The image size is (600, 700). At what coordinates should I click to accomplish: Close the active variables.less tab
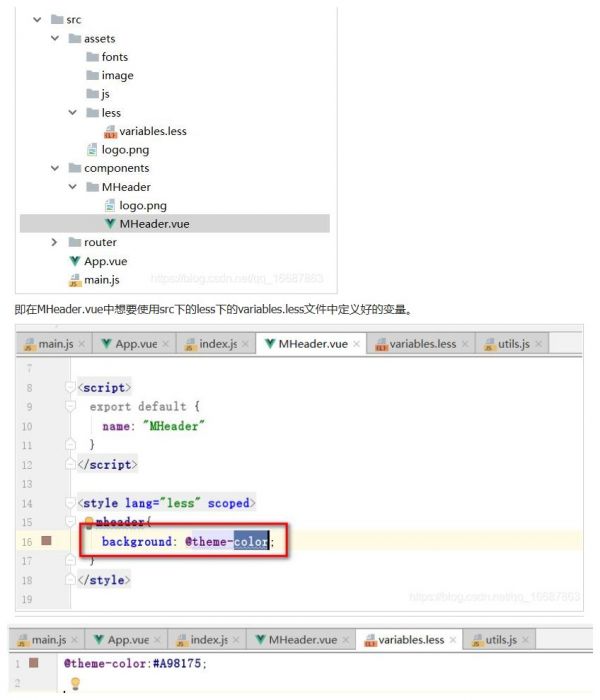pos(453,640)
